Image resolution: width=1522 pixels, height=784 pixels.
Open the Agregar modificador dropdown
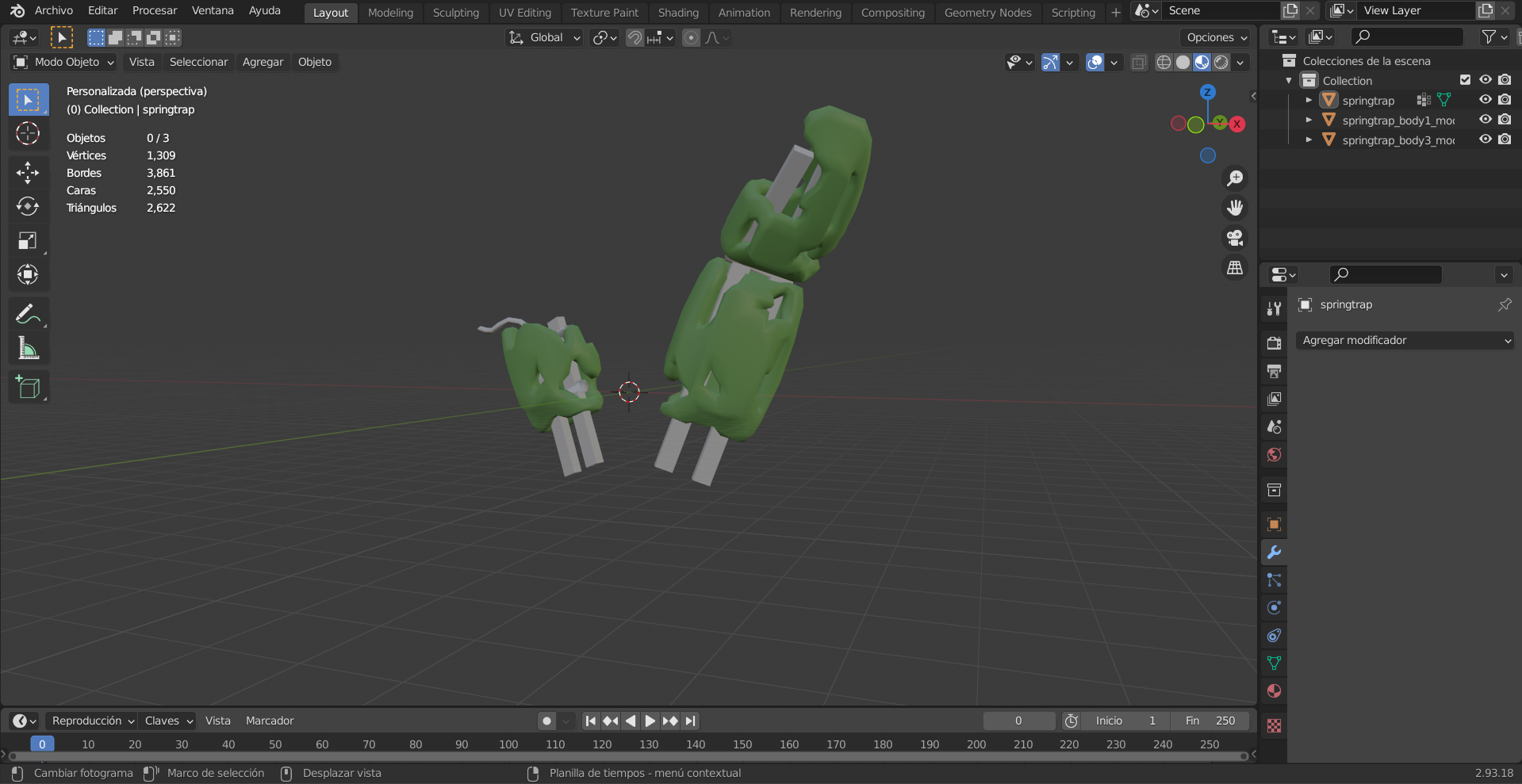tap(1405, 340)
